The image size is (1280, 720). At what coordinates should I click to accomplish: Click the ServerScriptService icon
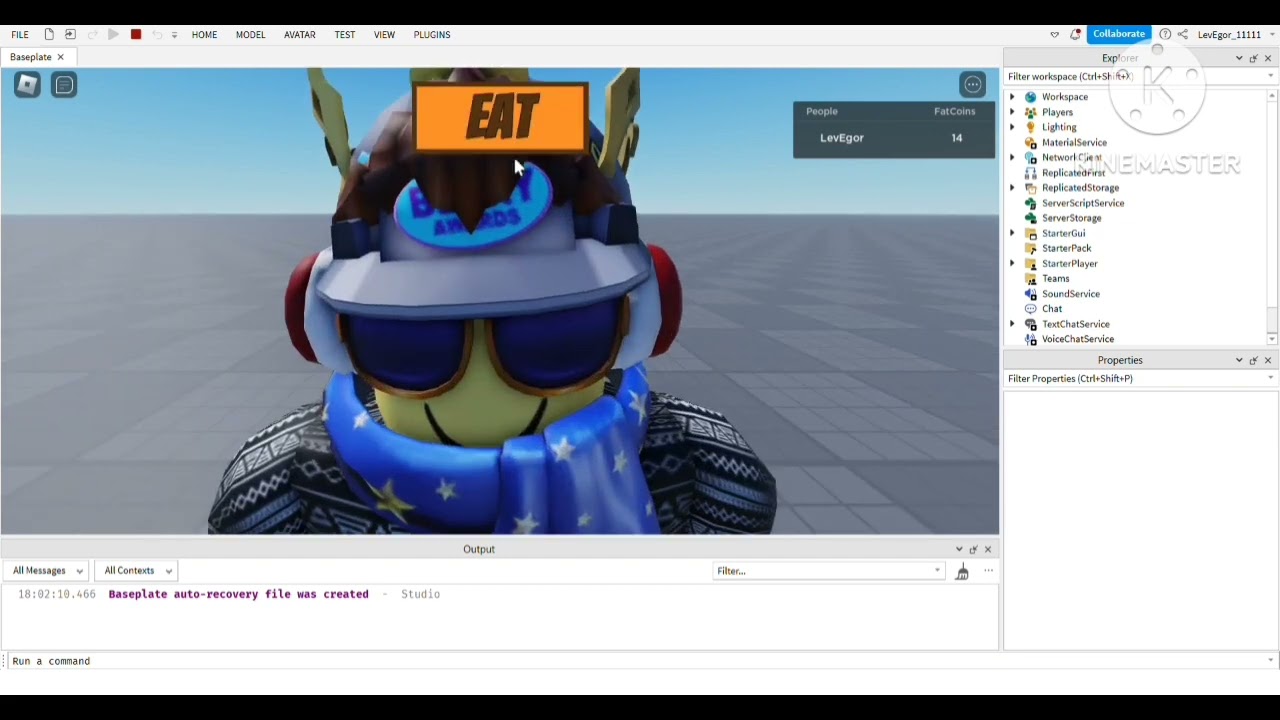click(1031, 203)
